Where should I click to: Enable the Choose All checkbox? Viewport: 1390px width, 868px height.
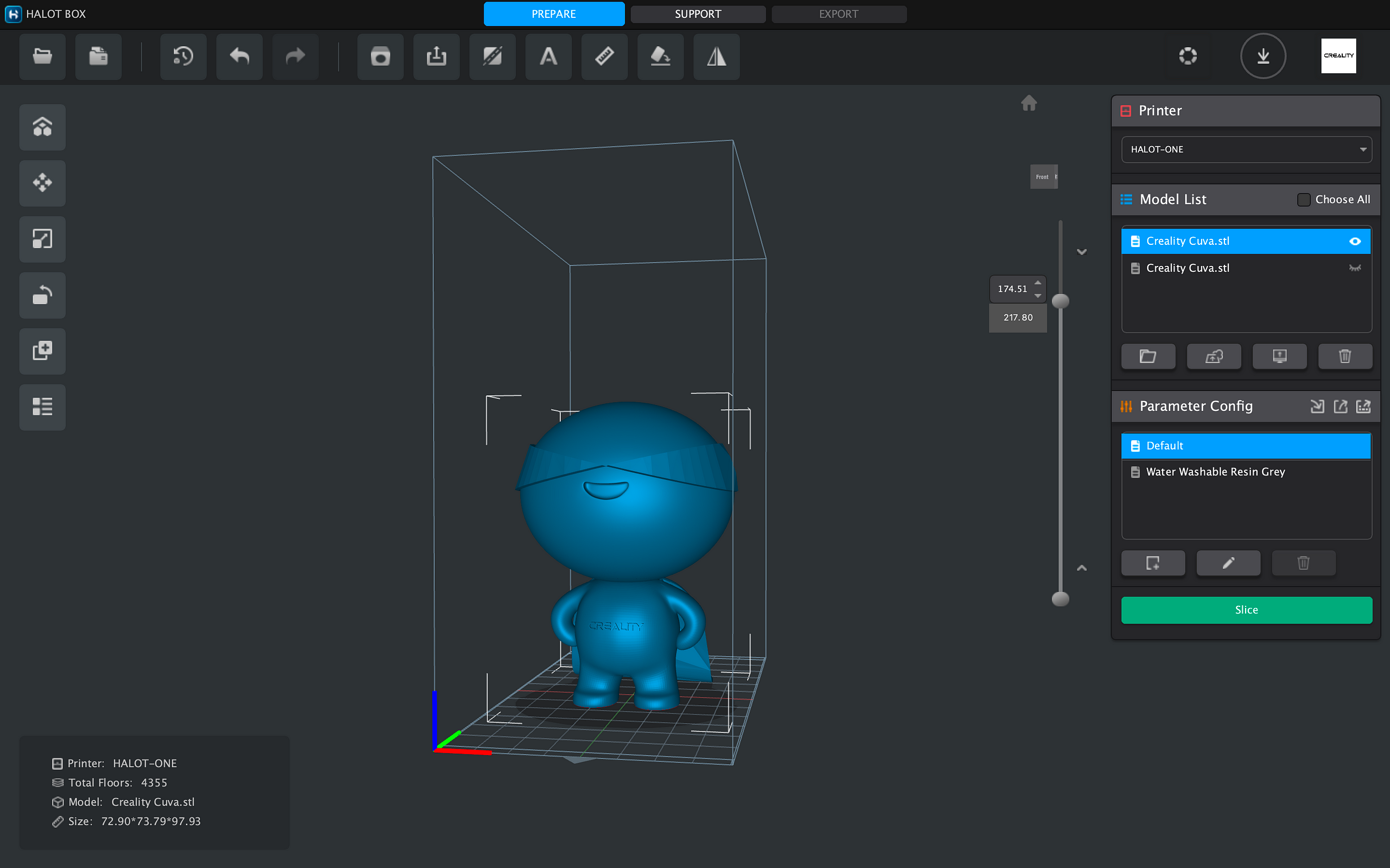point(1303,199)
